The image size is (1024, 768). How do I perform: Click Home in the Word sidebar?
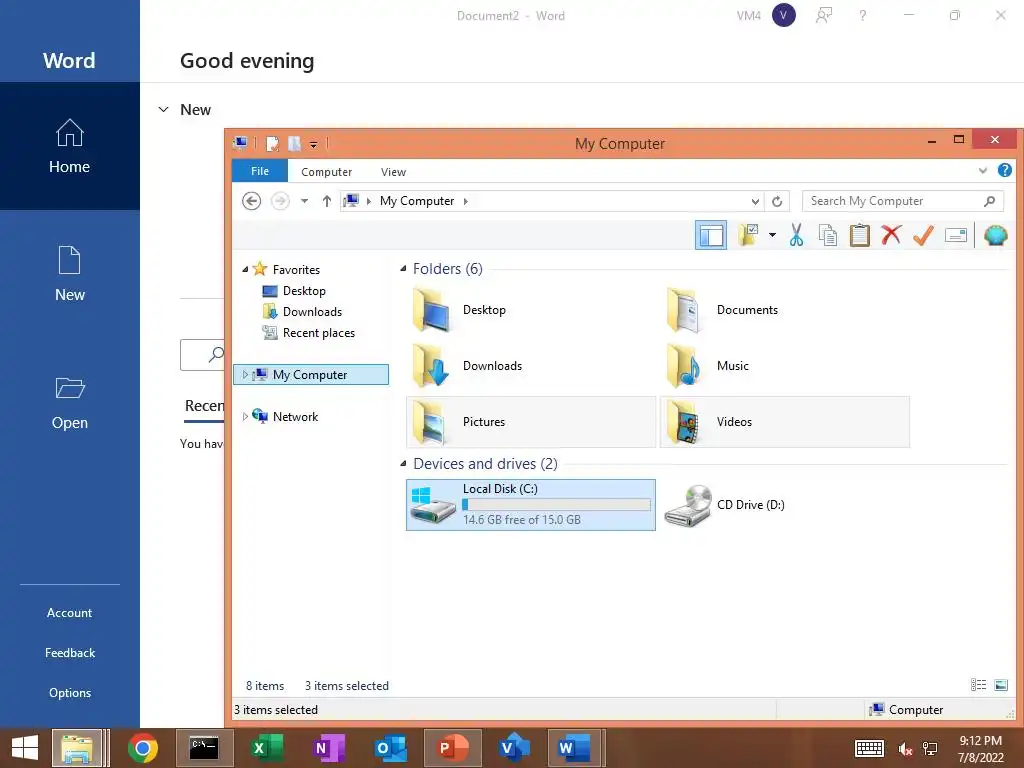point(69,146)
